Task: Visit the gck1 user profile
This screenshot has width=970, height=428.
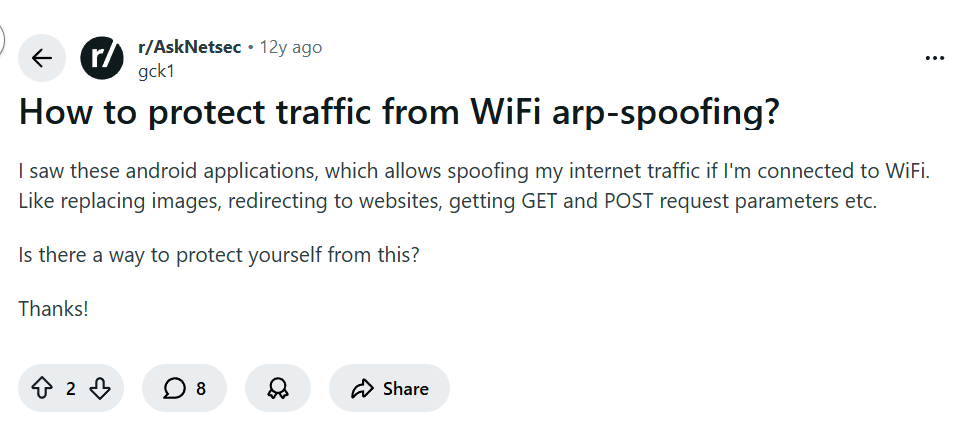Action: click(x=155, y=70)
